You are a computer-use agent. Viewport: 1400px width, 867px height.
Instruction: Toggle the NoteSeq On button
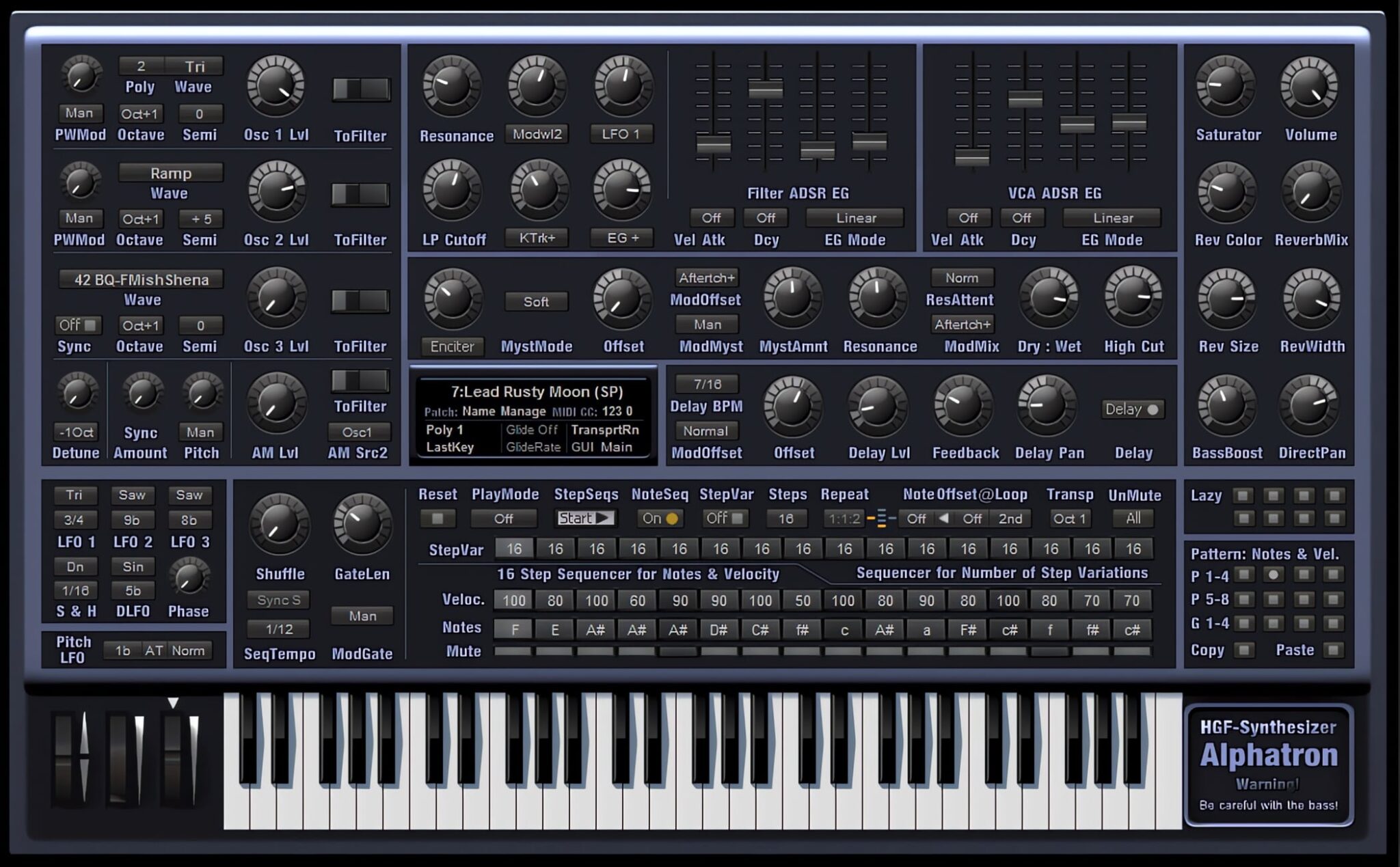tap(659, 519)
